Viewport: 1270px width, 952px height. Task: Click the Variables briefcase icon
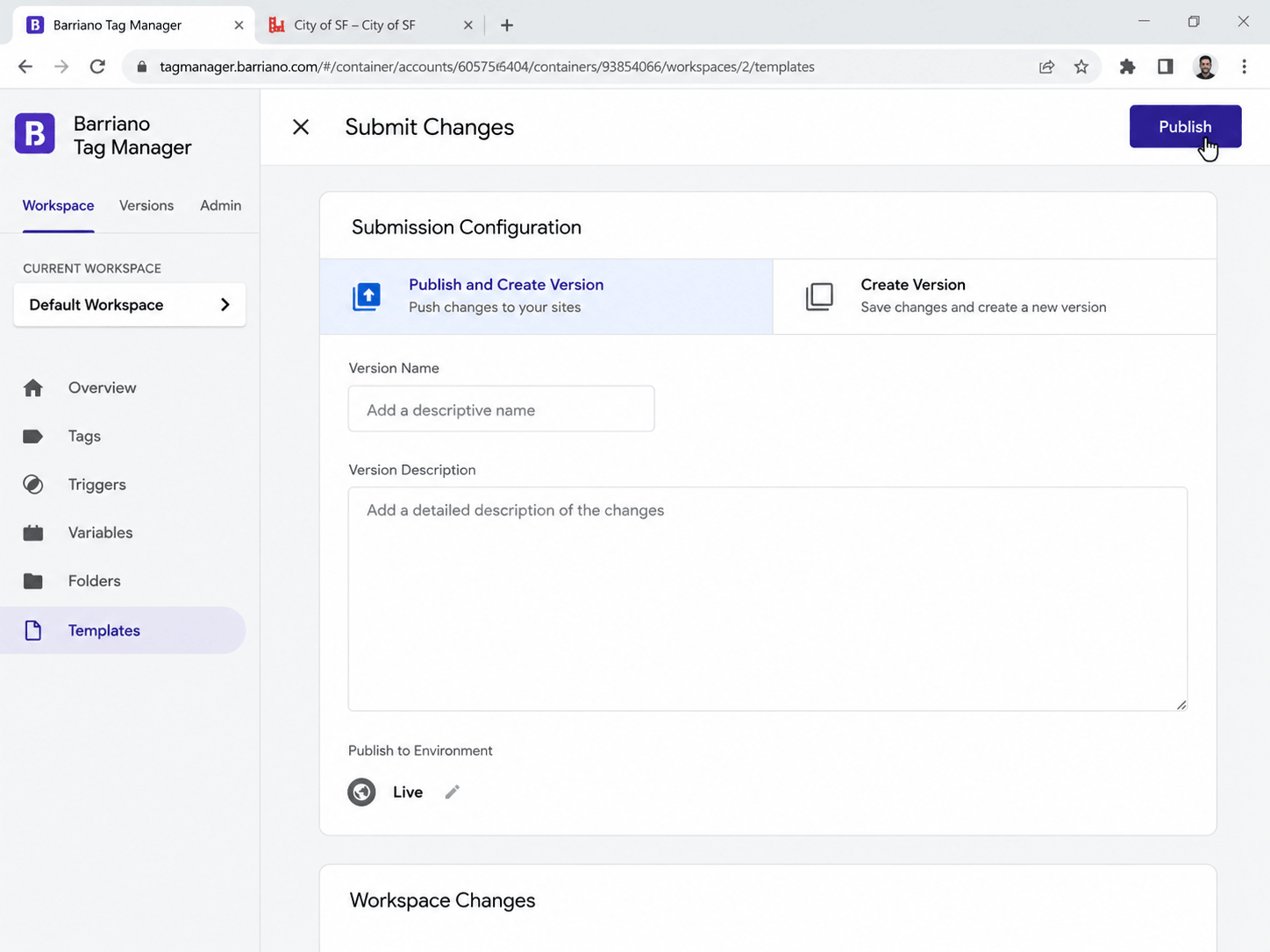[x=33, y=532]
